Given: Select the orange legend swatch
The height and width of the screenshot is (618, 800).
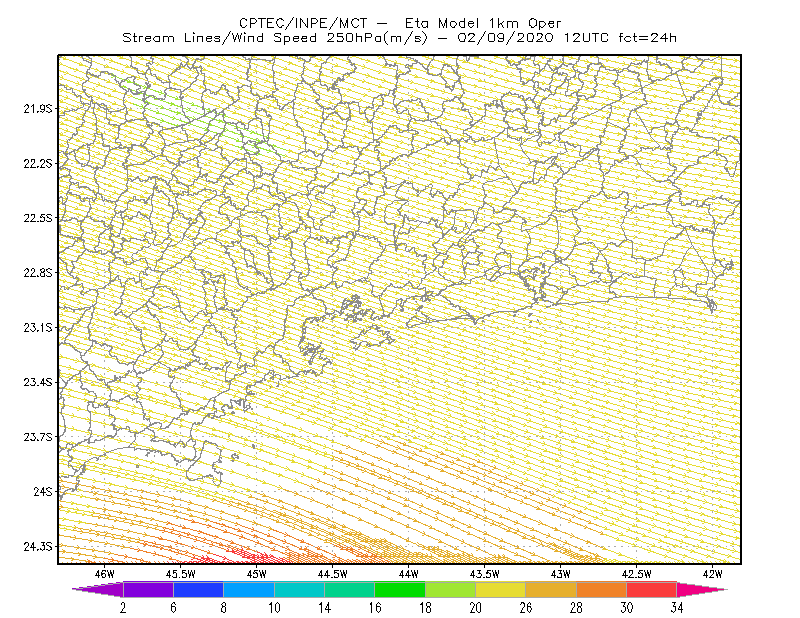Looking at the screenshot, I should point(601,589).
